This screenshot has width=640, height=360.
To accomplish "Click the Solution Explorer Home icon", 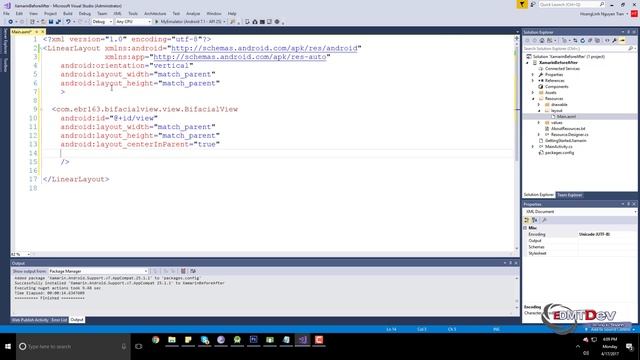I will coord(542,40).
